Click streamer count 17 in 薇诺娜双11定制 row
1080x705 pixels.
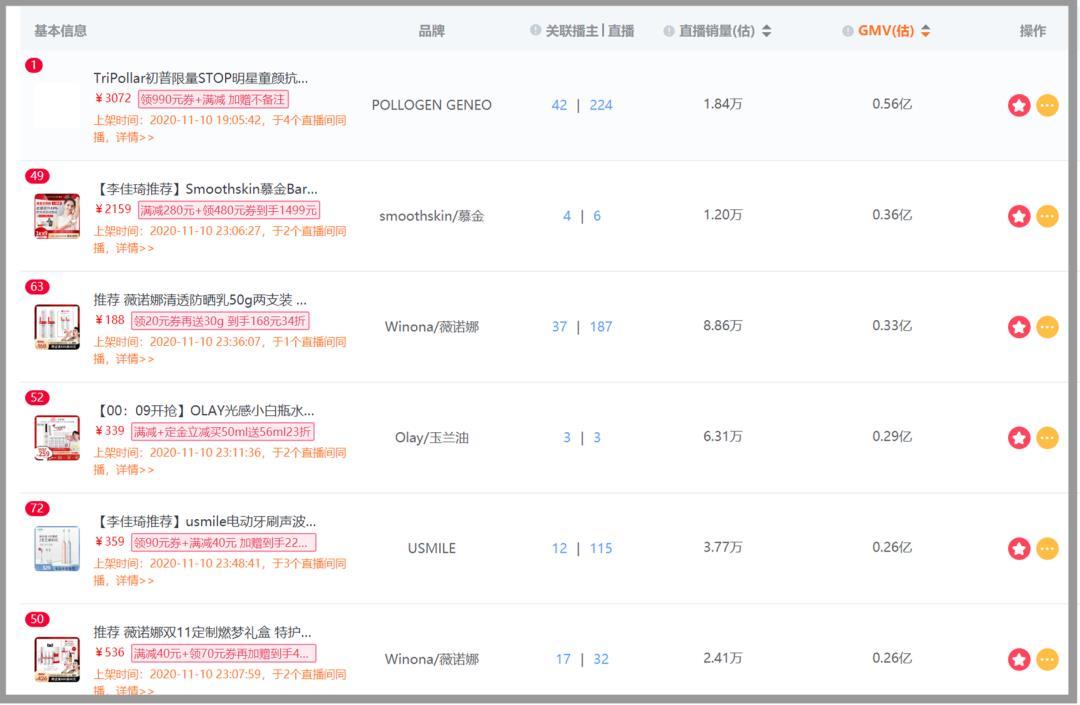[563, 660]
